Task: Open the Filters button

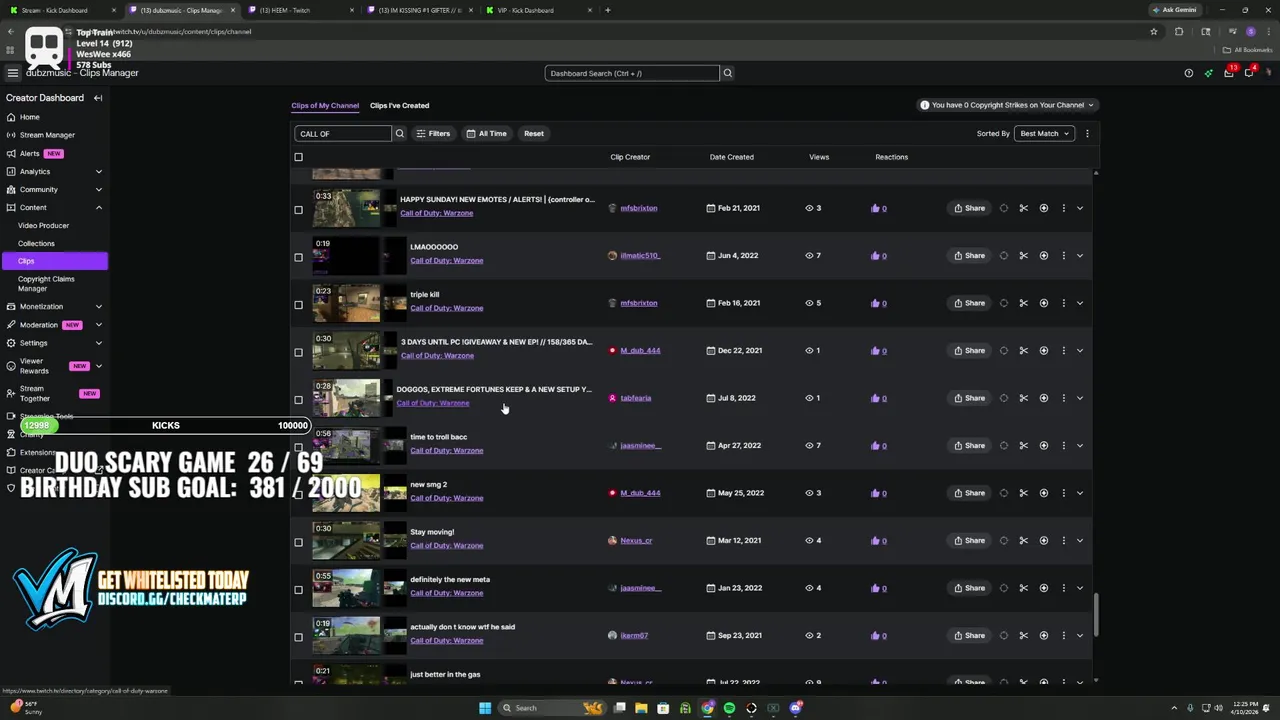Action: tap(433, 133)
